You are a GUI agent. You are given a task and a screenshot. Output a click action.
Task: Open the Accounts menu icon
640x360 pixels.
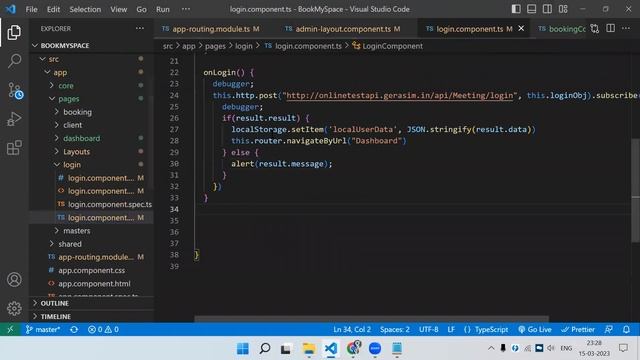14,280
